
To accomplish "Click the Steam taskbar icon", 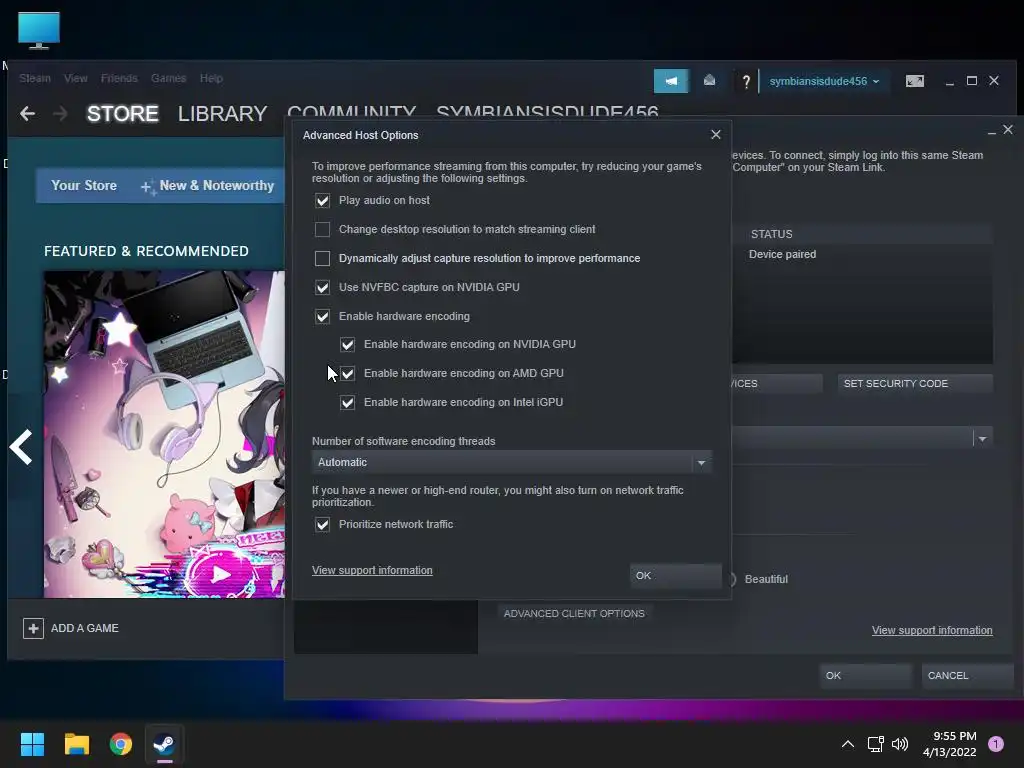I will click(x=164, y=744).
